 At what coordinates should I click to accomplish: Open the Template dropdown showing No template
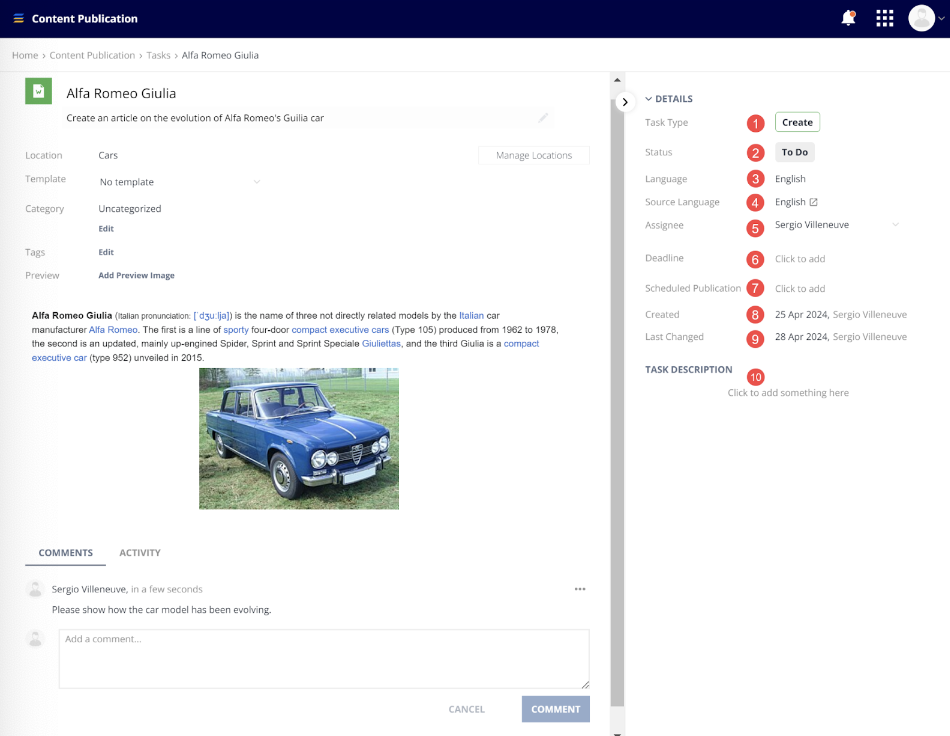[180, 182]
